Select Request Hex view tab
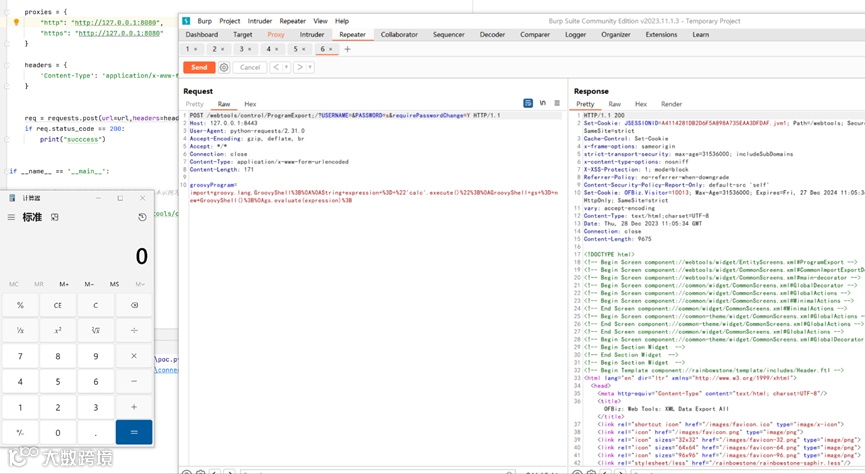Screen dimensions: 865x474 pos(250,104)
